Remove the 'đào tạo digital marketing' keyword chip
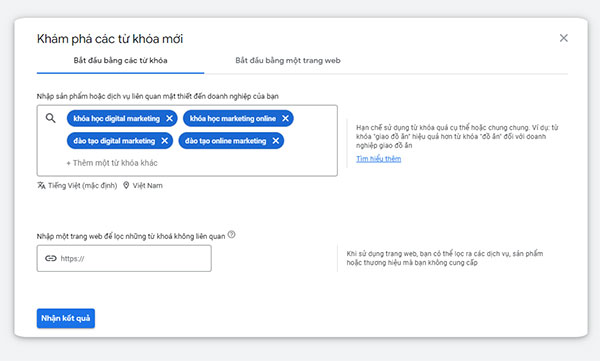The image size is (600, 361). [165, 141]
